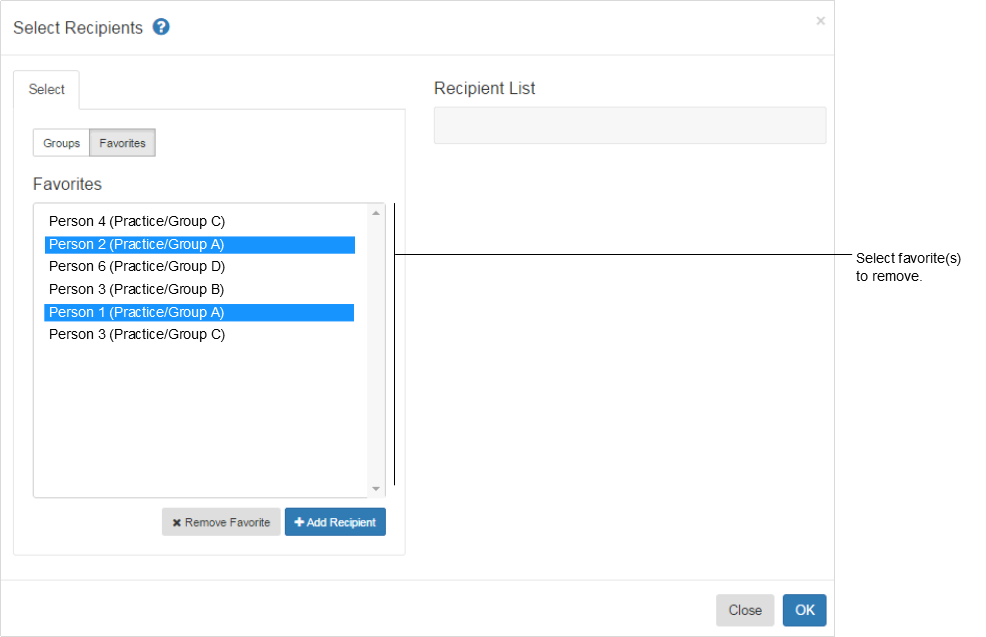
Task: Choose Person 6 (Practice/Group D)
Action: coord(137,267)
